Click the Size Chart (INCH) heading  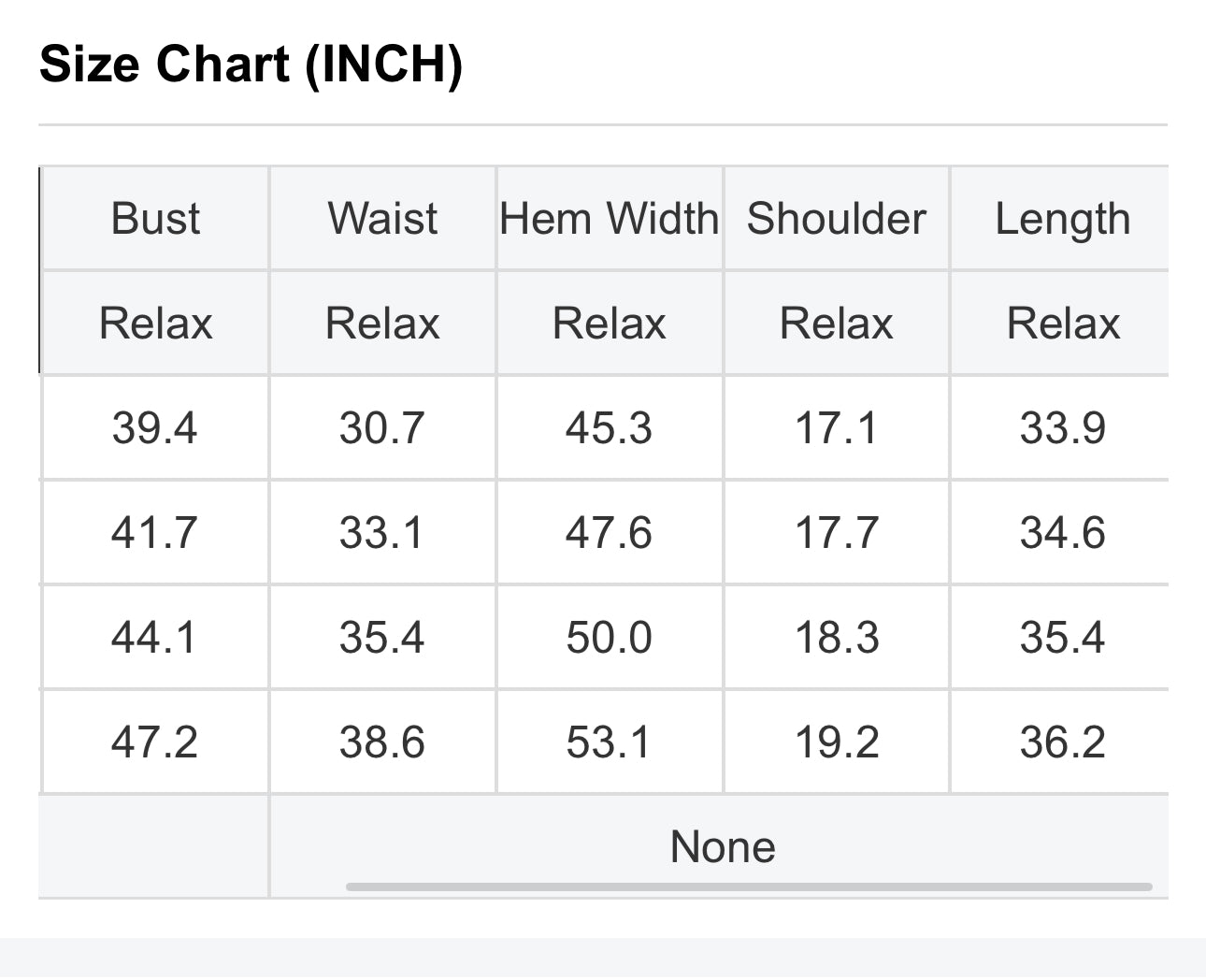click(x=251, y=65)
